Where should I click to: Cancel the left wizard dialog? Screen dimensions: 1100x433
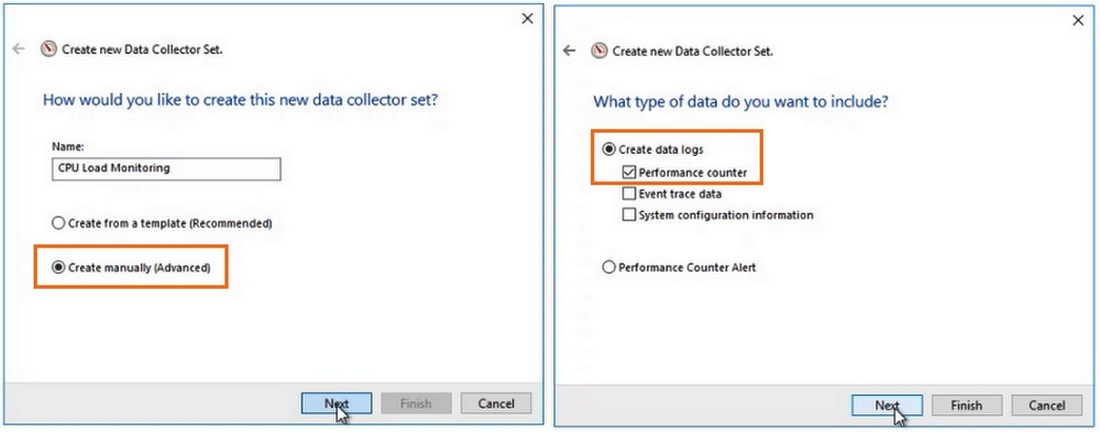(x=496, y=404)
